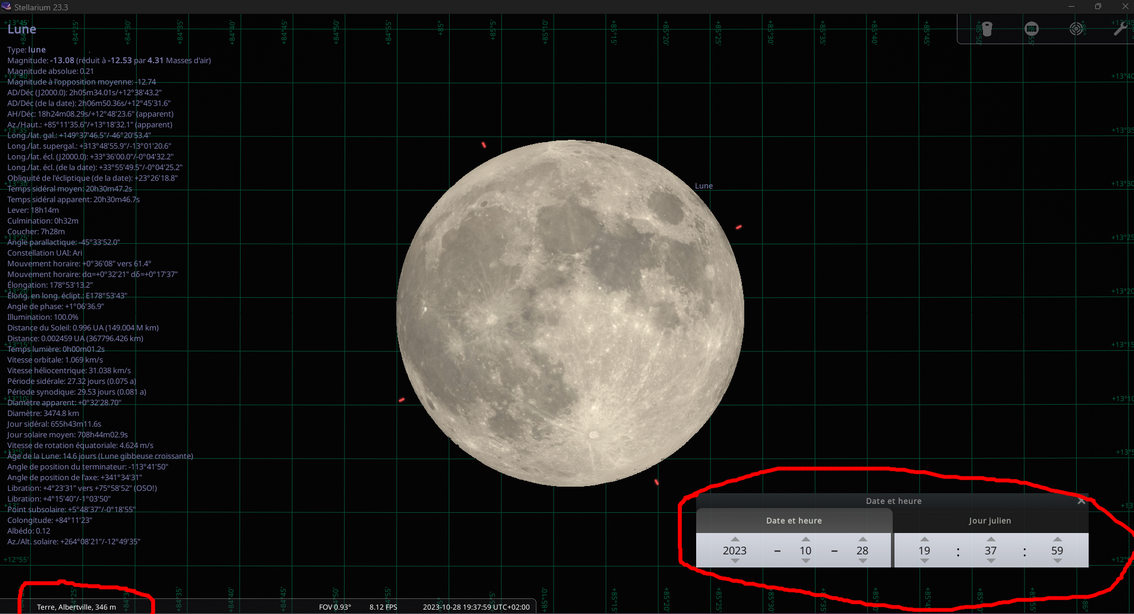Click the 8.12 FPS status entry
Viewport: 1134px width, 614px height.
tap(383, 607)
